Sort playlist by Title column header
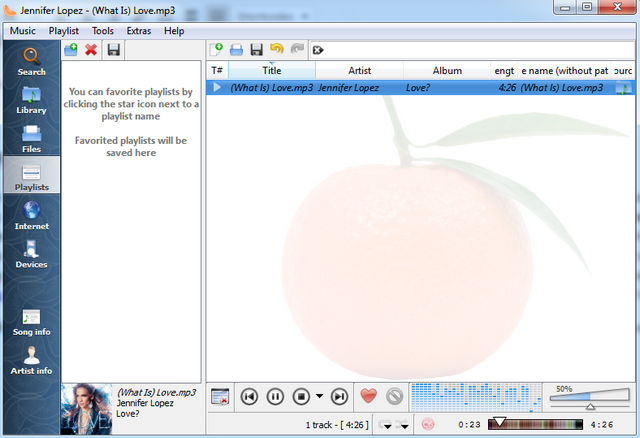The image size is (640, 438). [x=272, y=71]
